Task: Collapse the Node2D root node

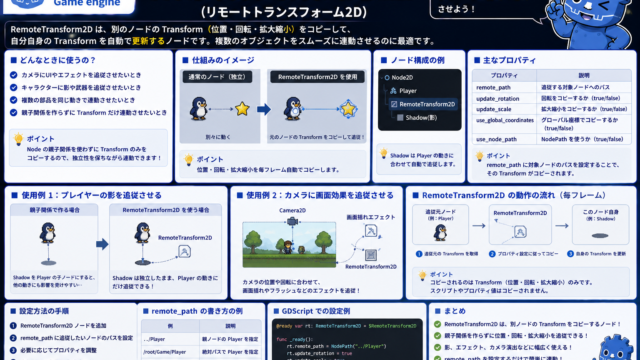Action: pyautogui.click(x=387, y=78)
